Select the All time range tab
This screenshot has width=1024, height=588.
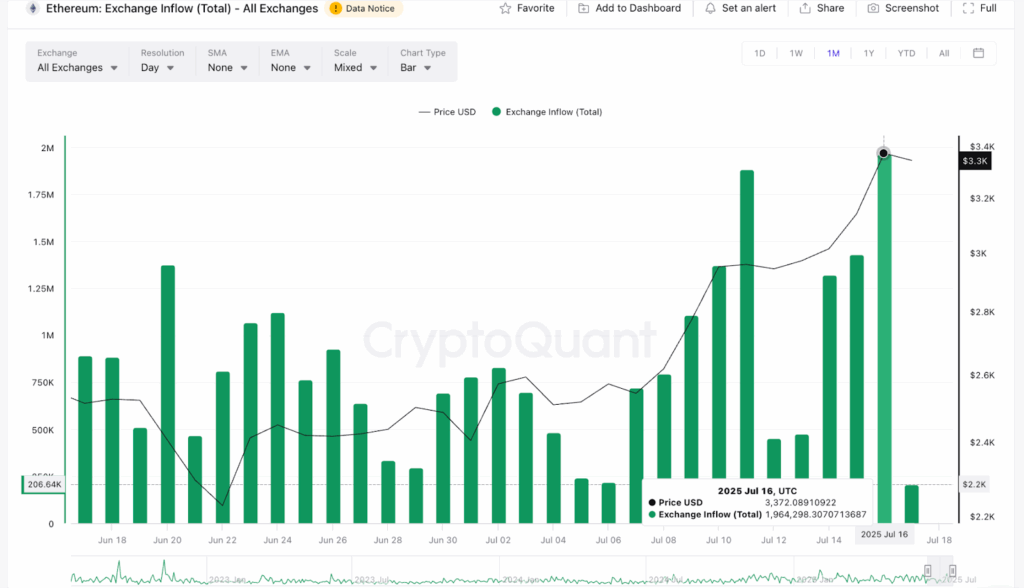pyautogui.click(x=944, y=54)
